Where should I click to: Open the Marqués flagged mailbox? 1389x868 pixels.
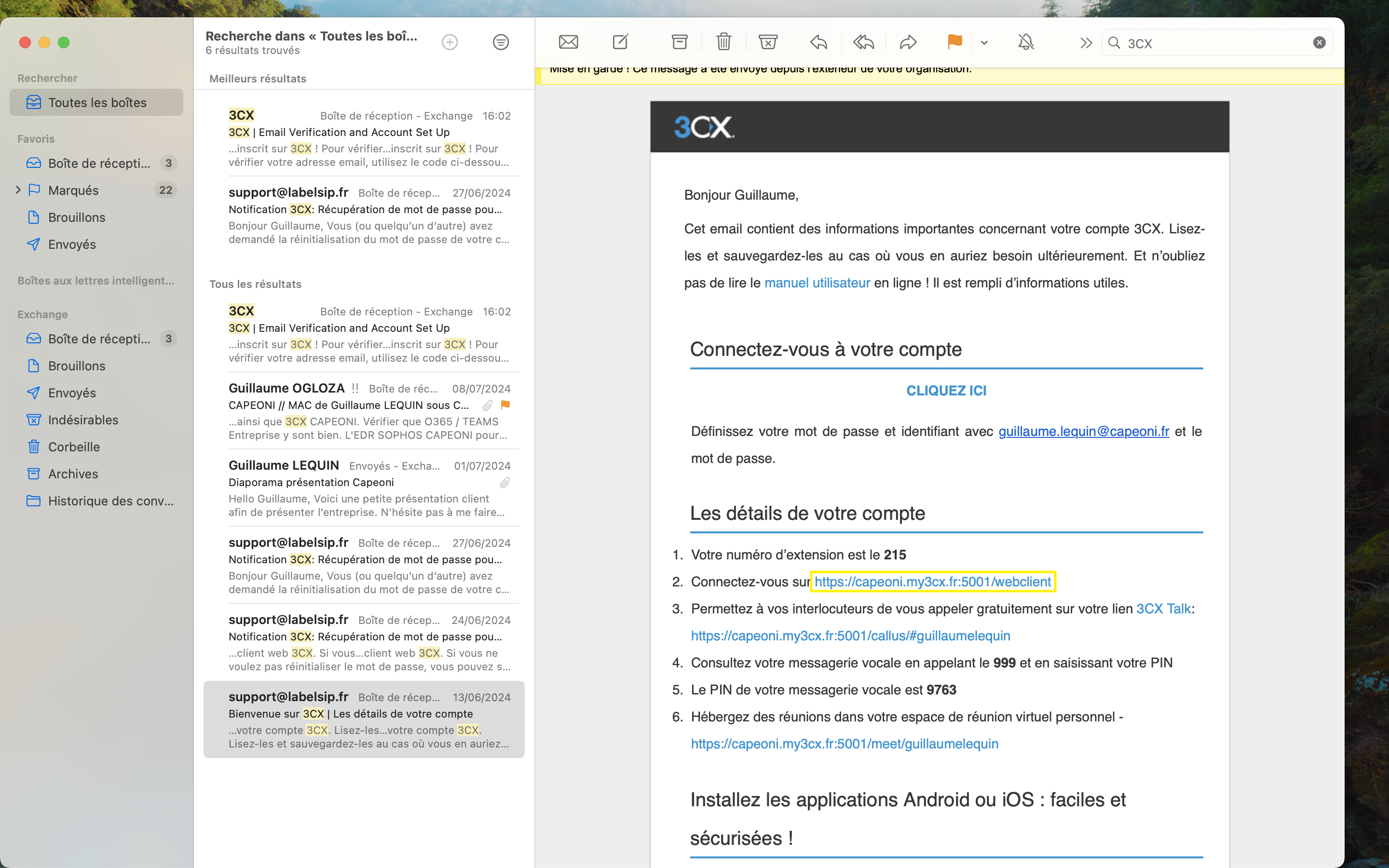[x=96, y=190]
